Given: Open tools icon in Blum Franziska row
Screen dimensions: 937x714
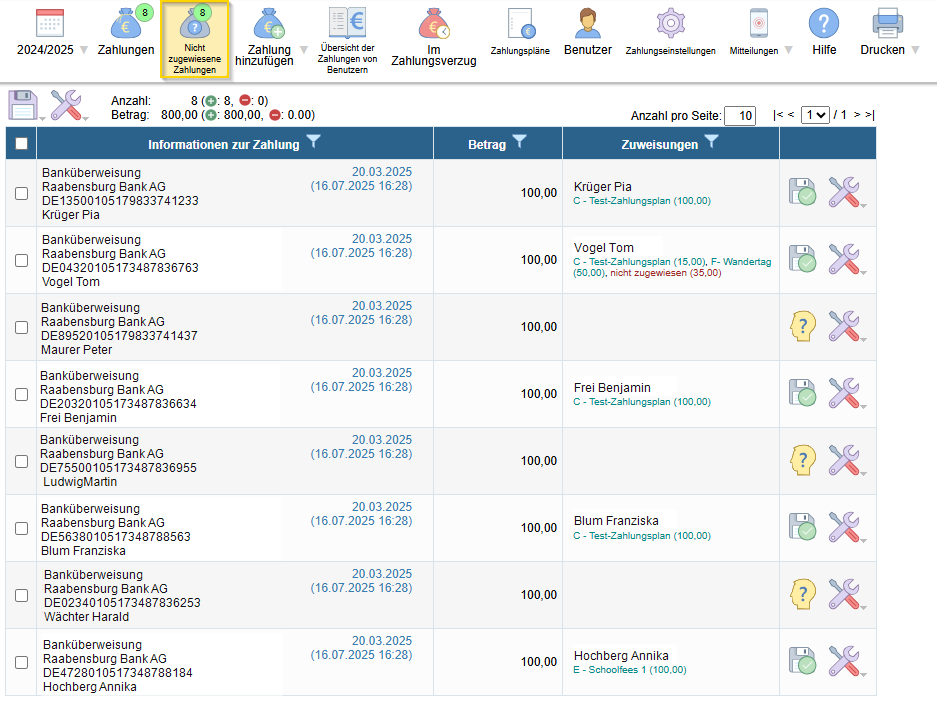Looking at the screenshot, I should coord(844,526).
